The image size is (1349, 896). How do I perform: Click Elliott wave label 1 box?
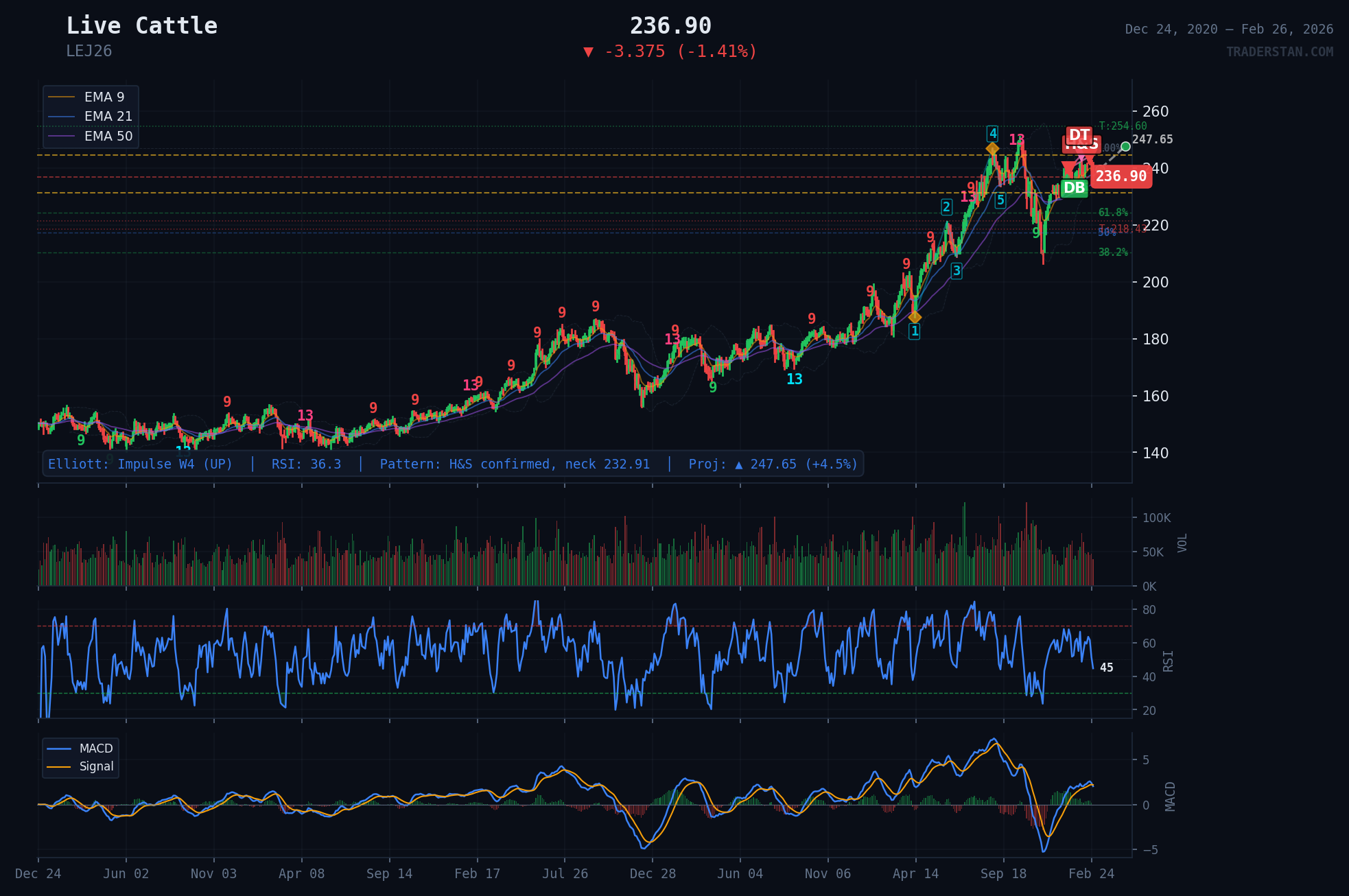pos(914,331)
